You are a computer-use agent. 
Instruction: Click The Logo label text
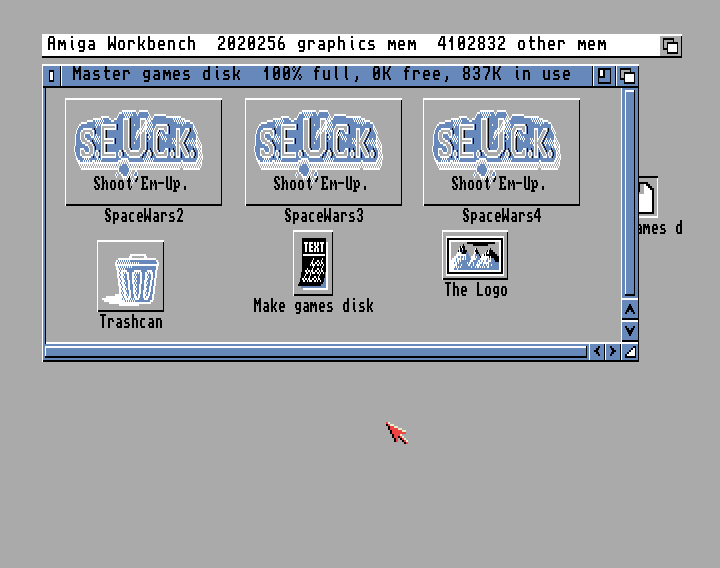[x=476, y=290]
